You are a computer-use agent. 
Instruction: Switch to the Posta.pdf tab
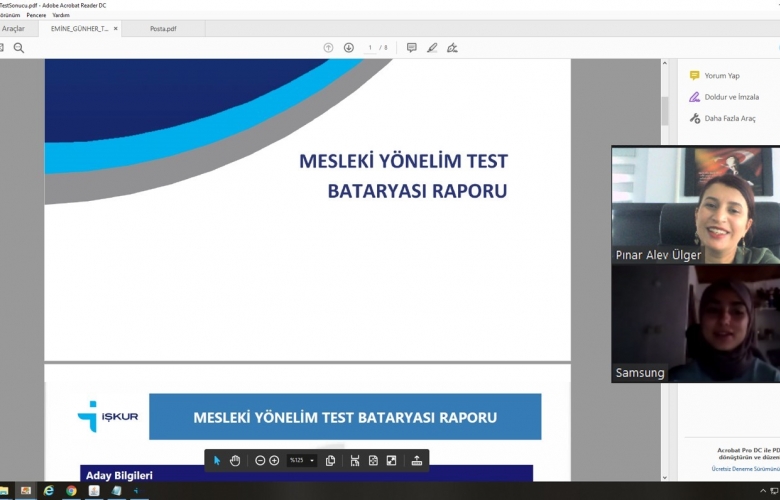click(163, 29)
